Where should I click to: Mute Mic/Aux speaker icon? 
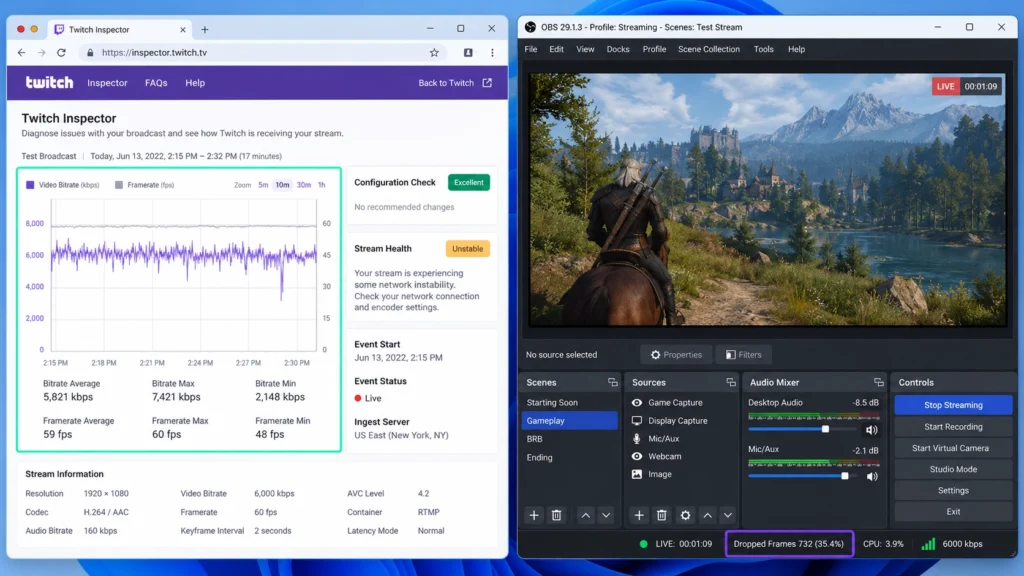click(x=871, y=476)
